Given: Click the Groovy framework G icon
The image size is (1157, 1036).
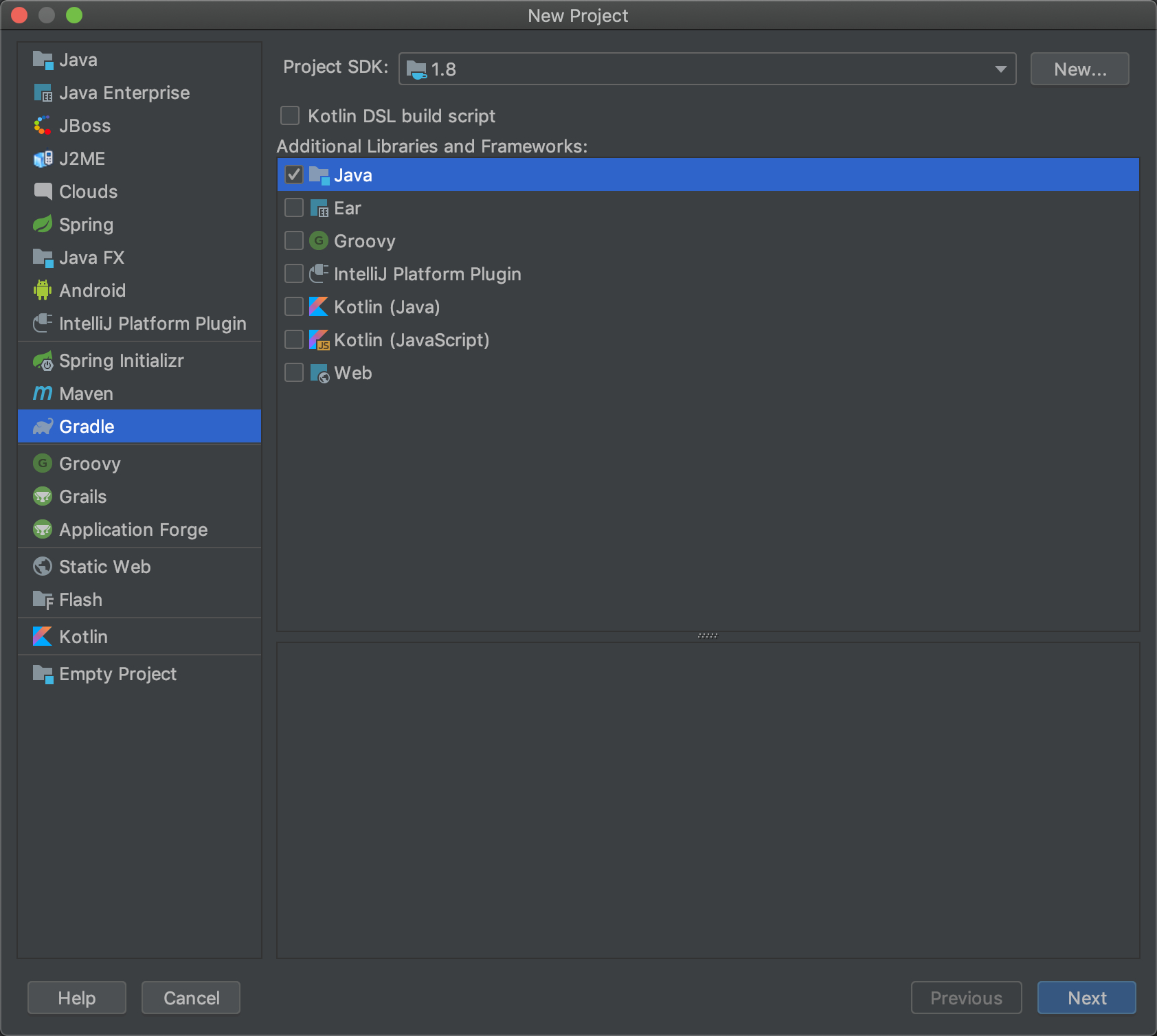Looking at the screenshot, I should pyautogui.click(x=319, y=241).
